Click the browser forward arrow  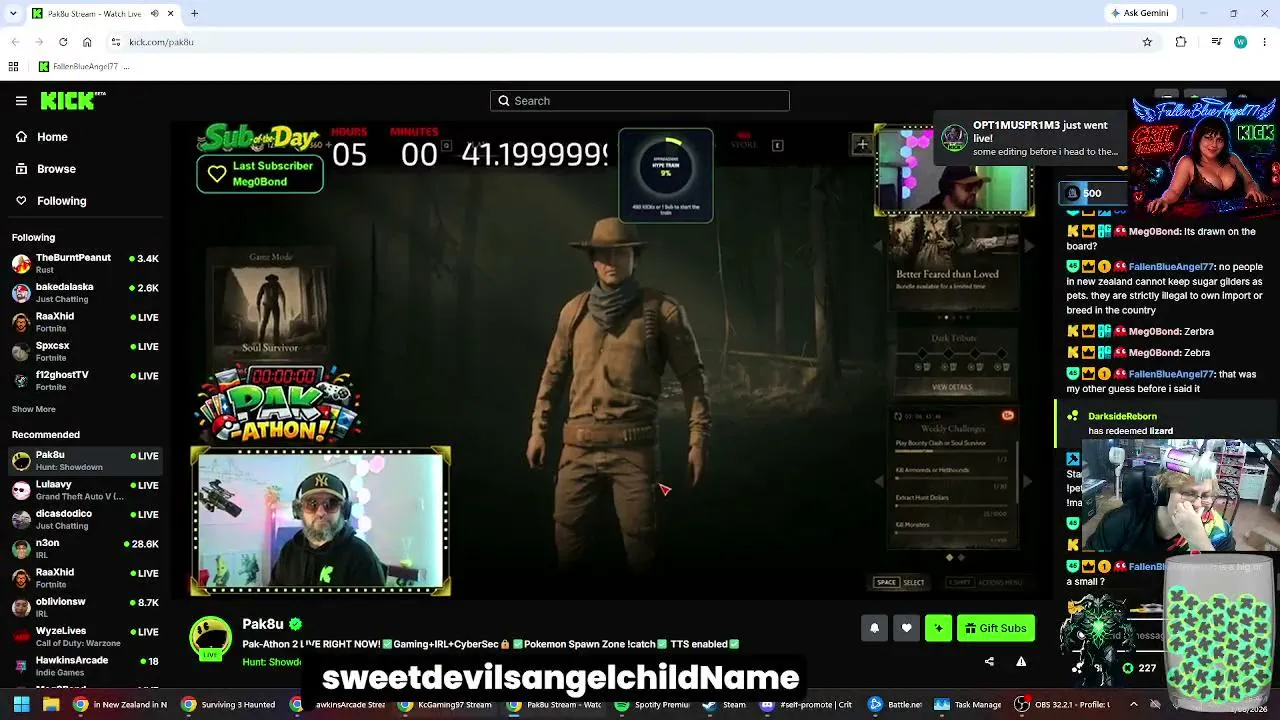click(x=39, y=42)
